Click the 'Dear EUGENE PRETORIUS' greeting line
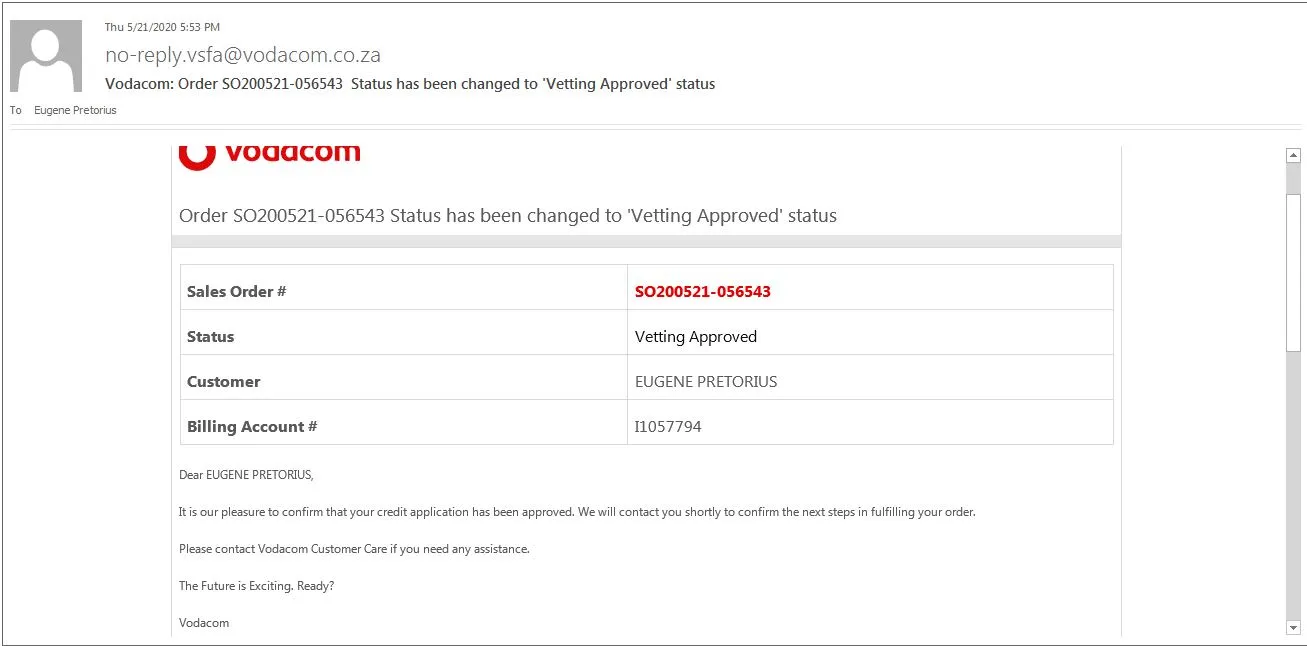1307x646 pixels. tap(246, 475)
